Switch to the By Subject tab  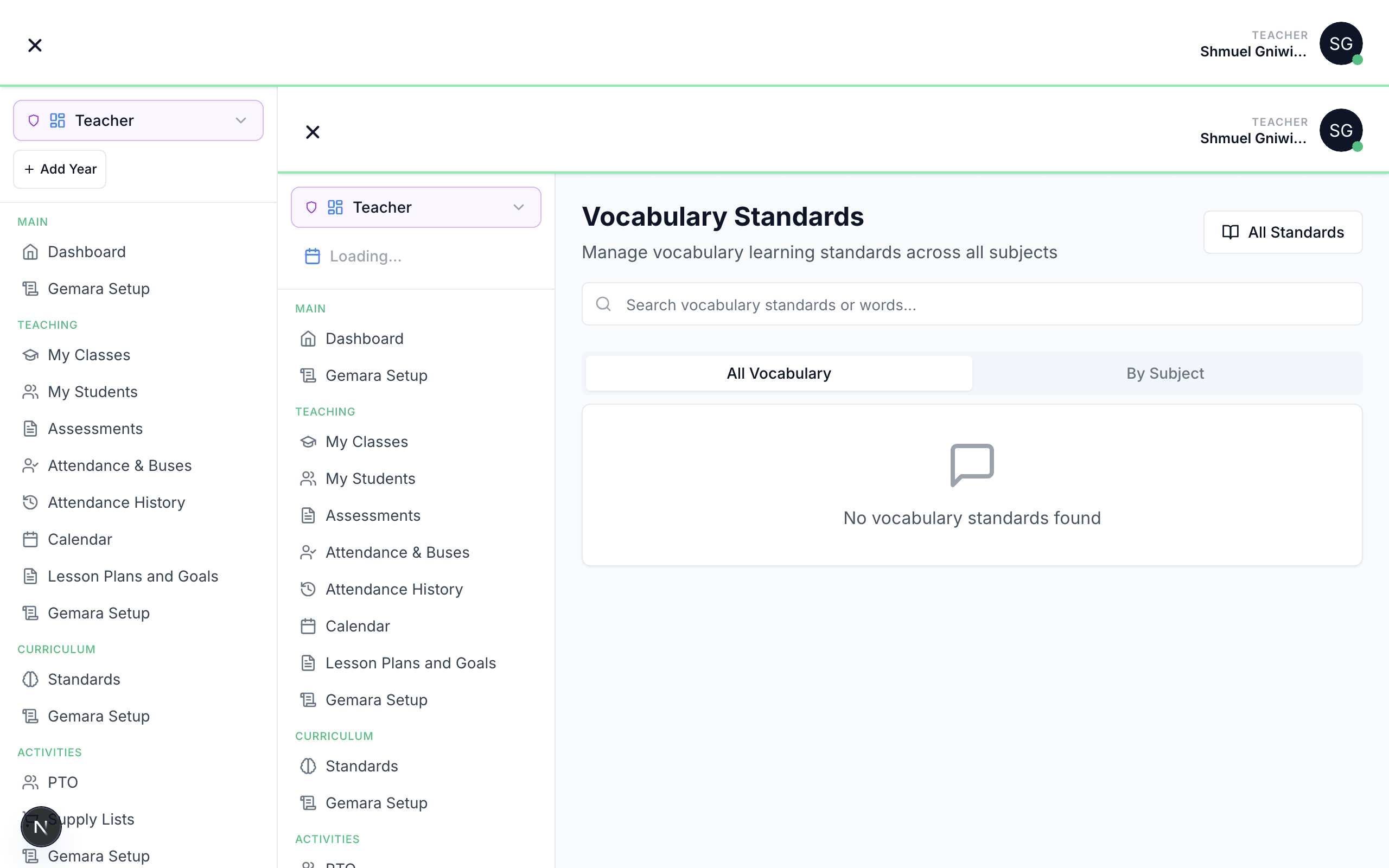[1164, 373]
